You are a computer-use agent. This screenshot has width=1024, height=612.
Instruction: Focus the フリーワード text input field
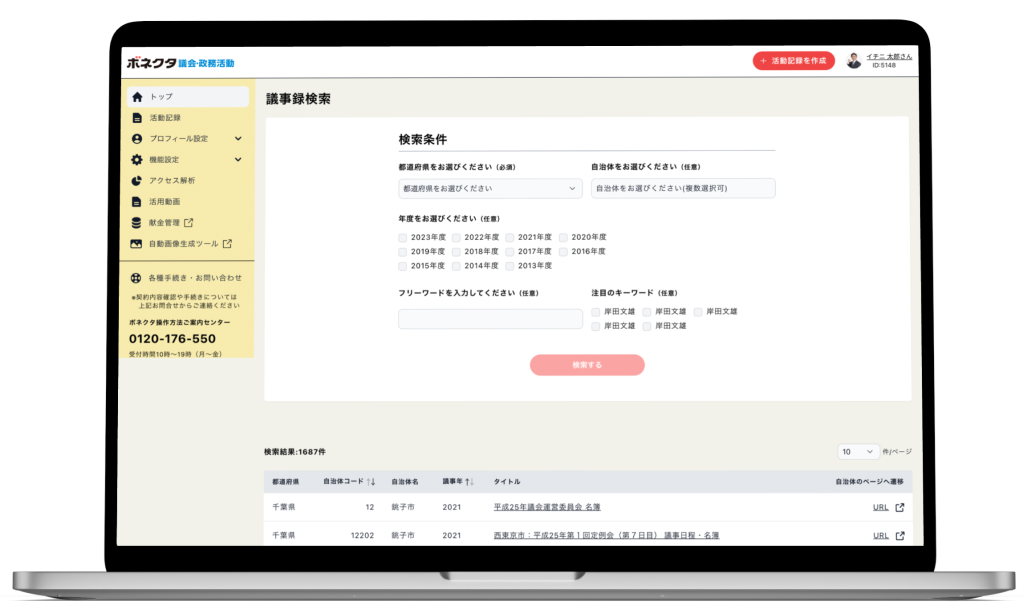490,319
